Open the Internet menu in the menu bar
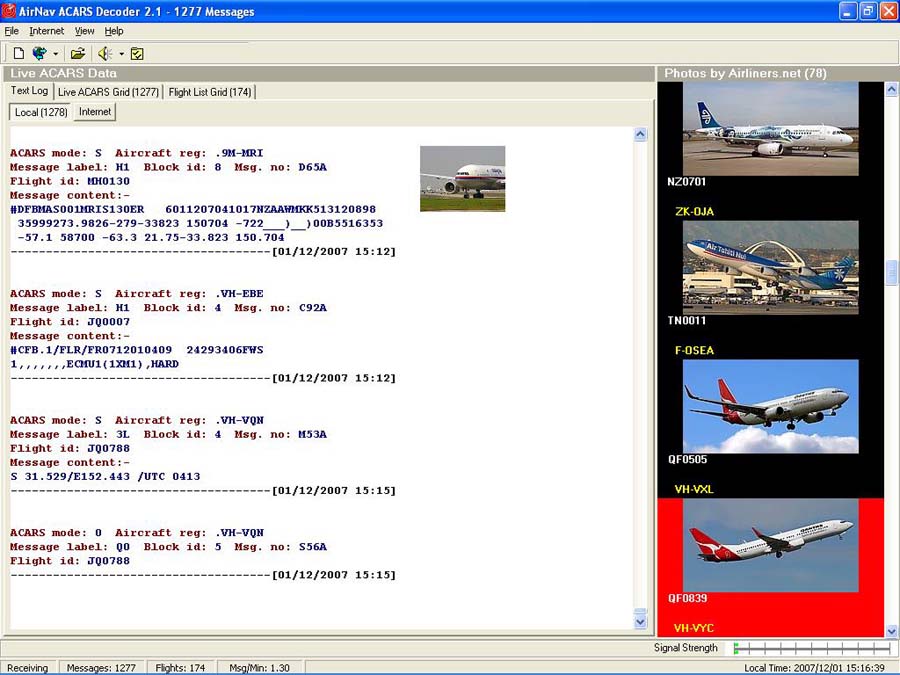The width and height of the screenshot is (900, 675). coord(46,31)
